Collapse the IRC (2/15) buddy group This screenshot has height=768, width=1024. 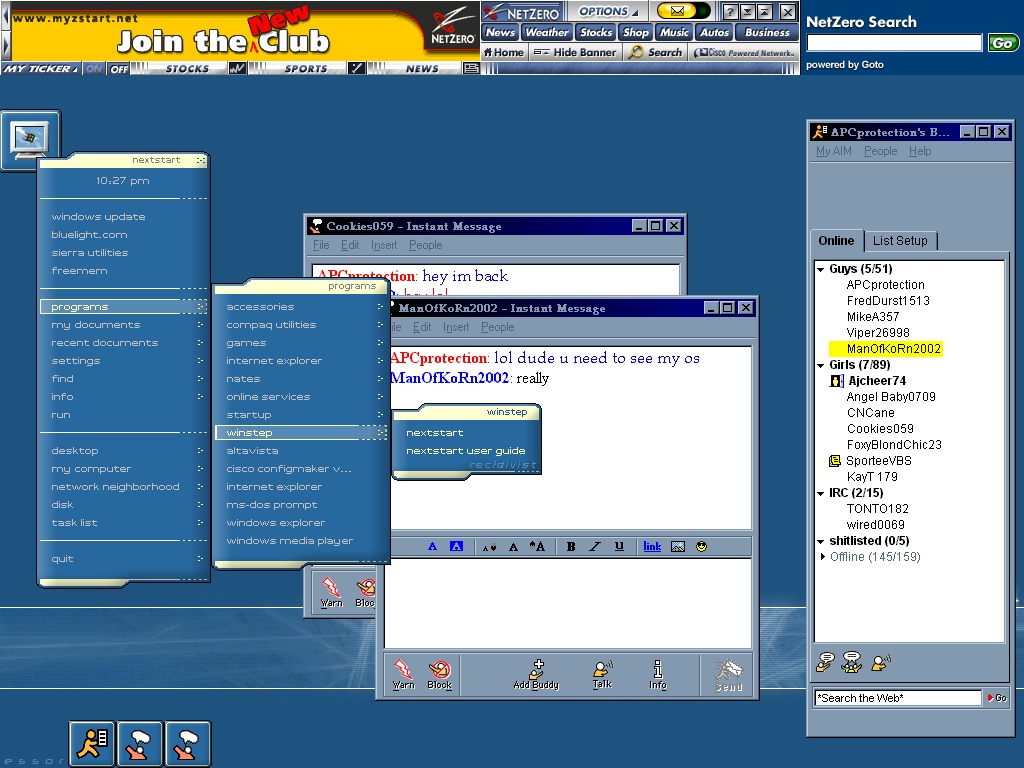820,493
